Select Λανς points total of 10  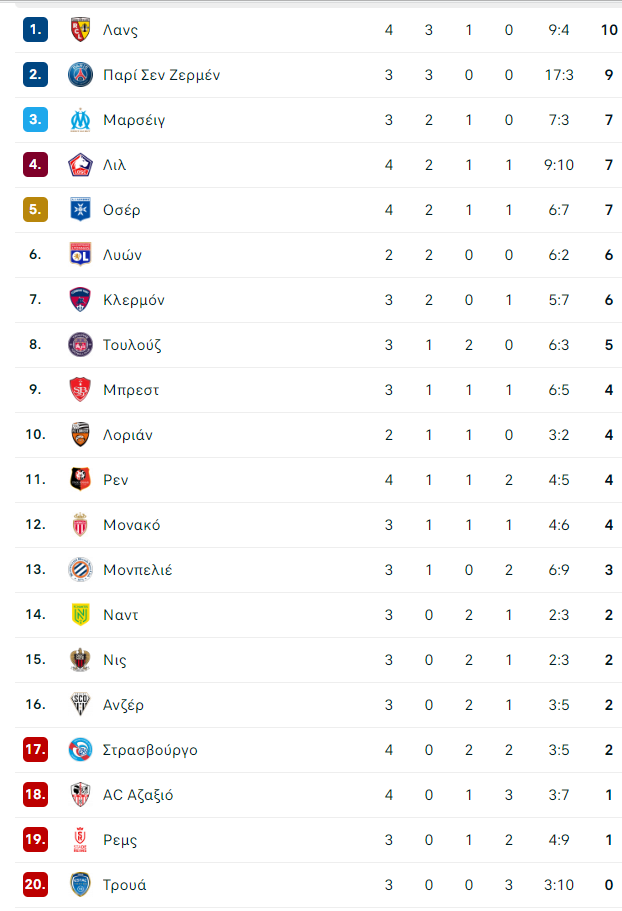[609, 30]
